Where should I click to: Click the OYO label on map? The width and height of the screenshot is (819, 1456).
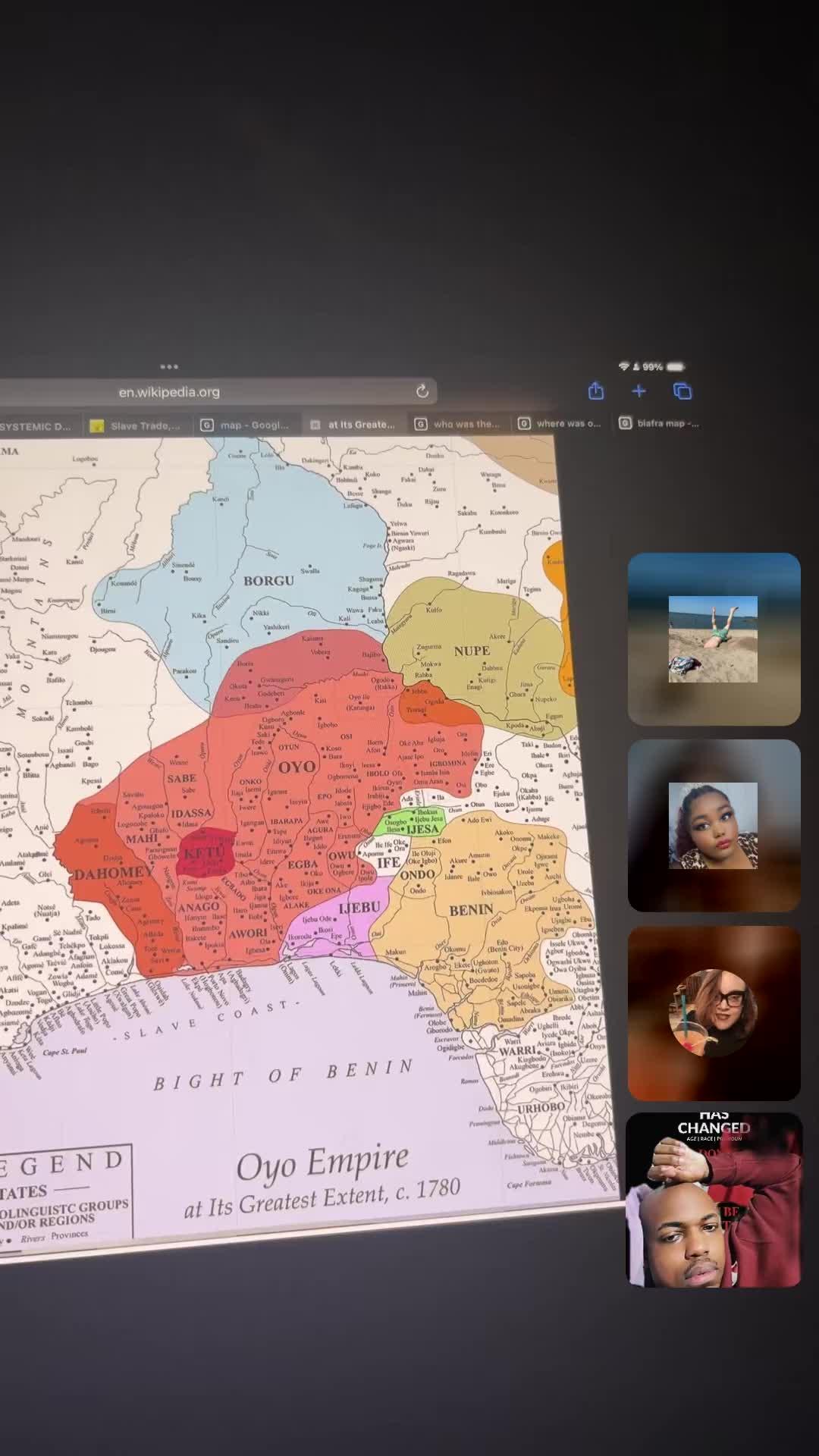click(x=297, y=767)
